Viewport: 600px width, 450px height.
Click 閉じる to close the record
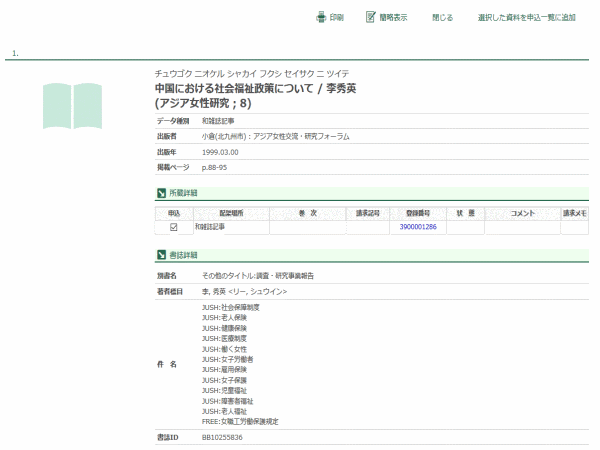click(x=442, y=18)
